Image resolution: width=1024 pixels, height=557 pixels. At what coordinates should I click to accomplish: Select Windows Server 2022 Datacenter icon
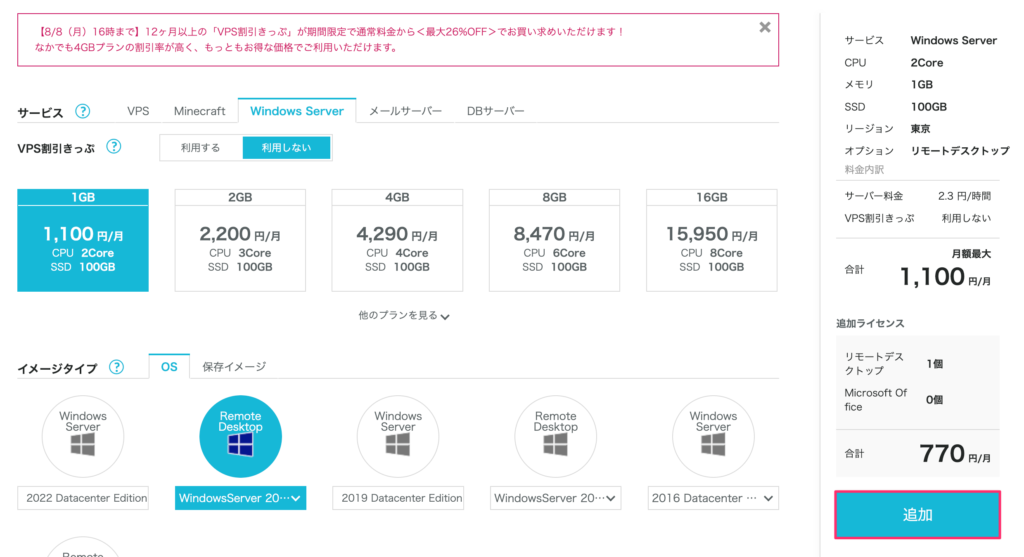(83, 436)
